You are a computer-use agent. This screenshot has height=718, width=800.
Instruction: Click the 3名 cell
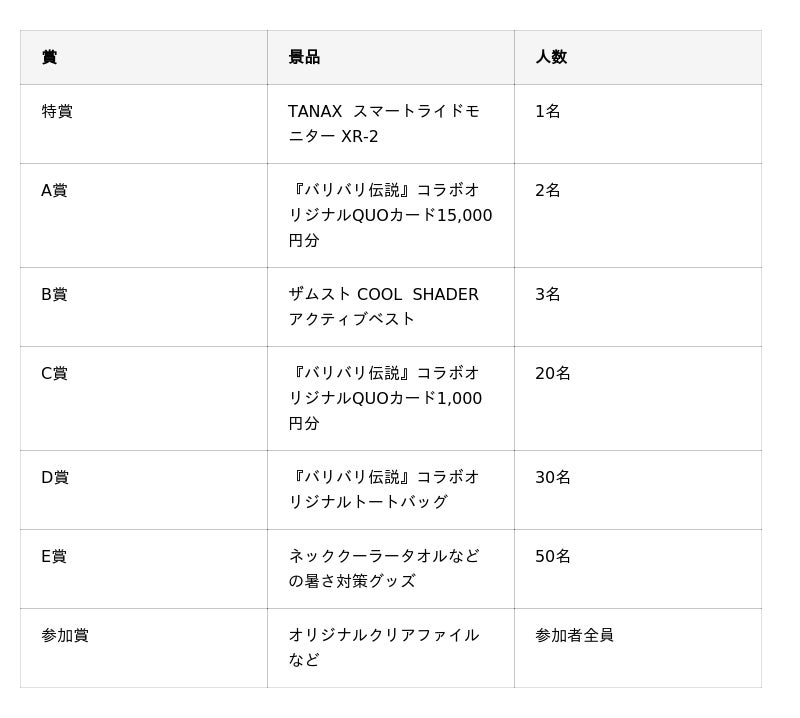[x=638, y=307]
